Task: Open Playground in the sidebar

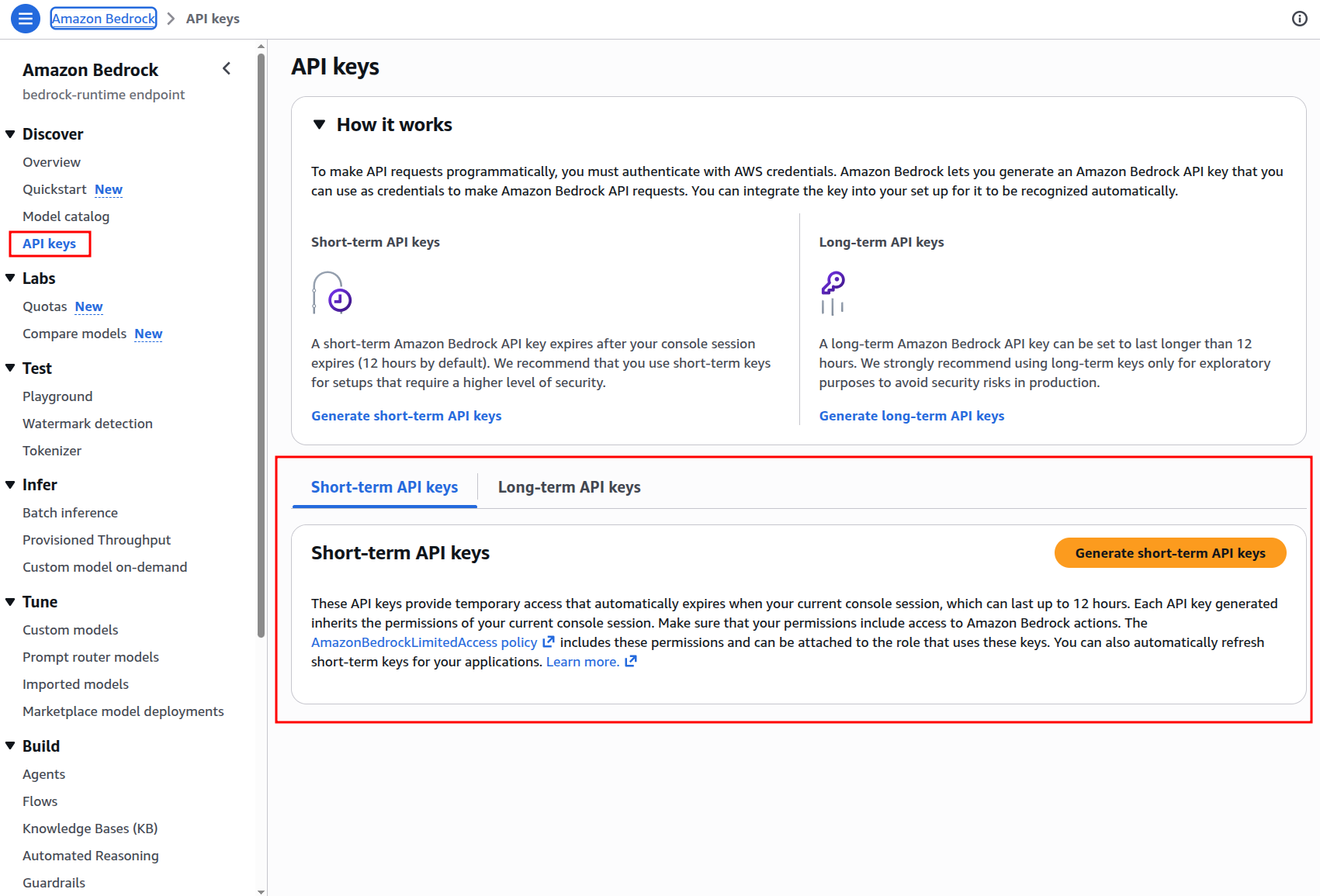Action: [x=57, y=396]
